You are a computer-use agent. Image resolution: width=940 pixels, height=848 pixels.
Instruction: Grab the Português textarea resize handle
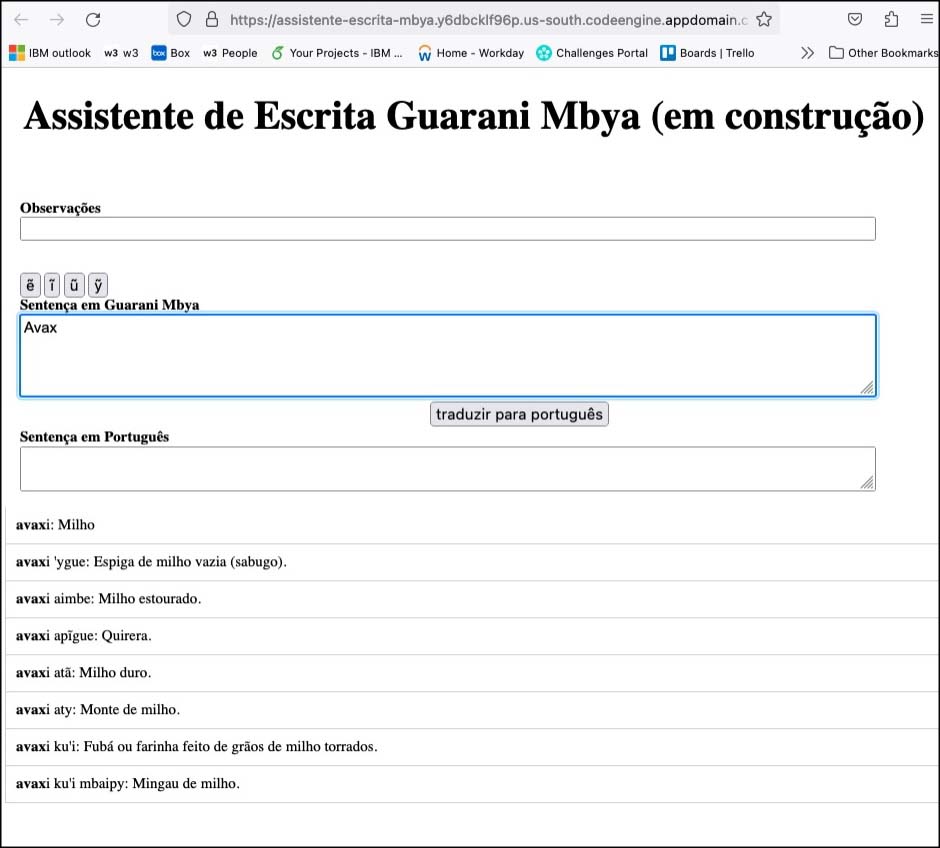click(x=867, y=482)
